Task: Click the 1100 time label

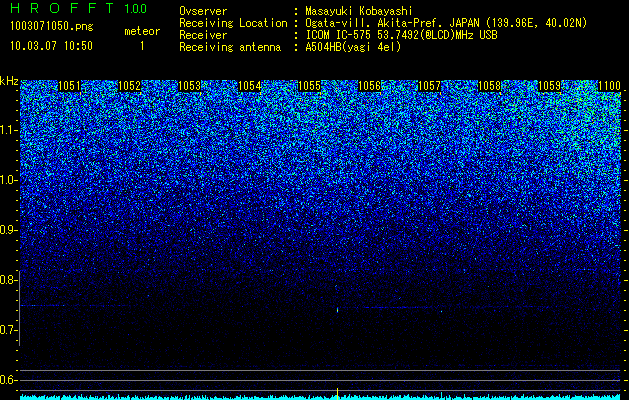Action: [609, 86]
